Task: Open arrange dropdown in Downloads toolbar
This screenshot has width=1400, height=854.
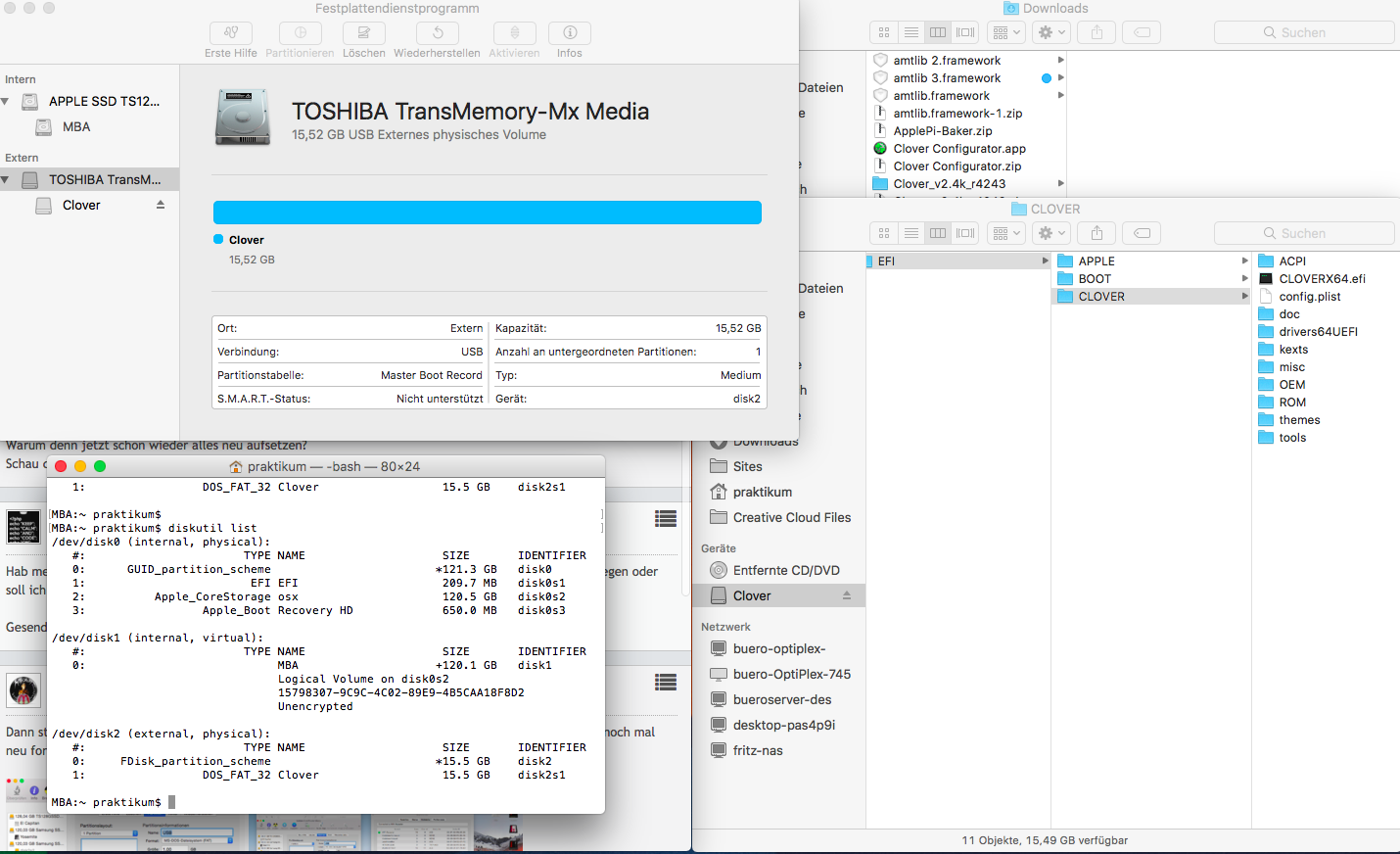Action: (1006, 32)
